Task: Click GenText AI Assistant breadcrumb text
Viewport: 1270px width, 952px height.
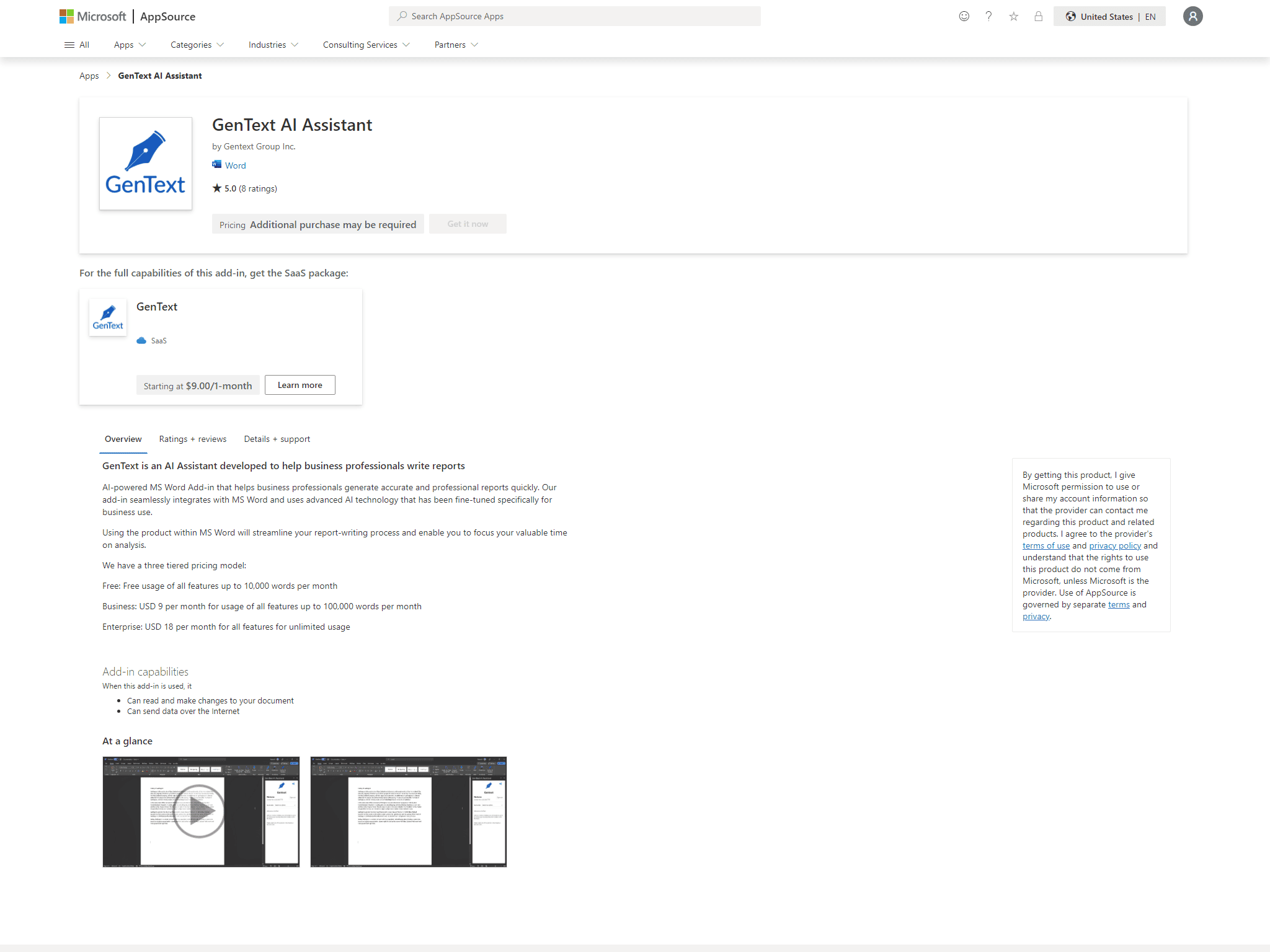Action: 160,76
